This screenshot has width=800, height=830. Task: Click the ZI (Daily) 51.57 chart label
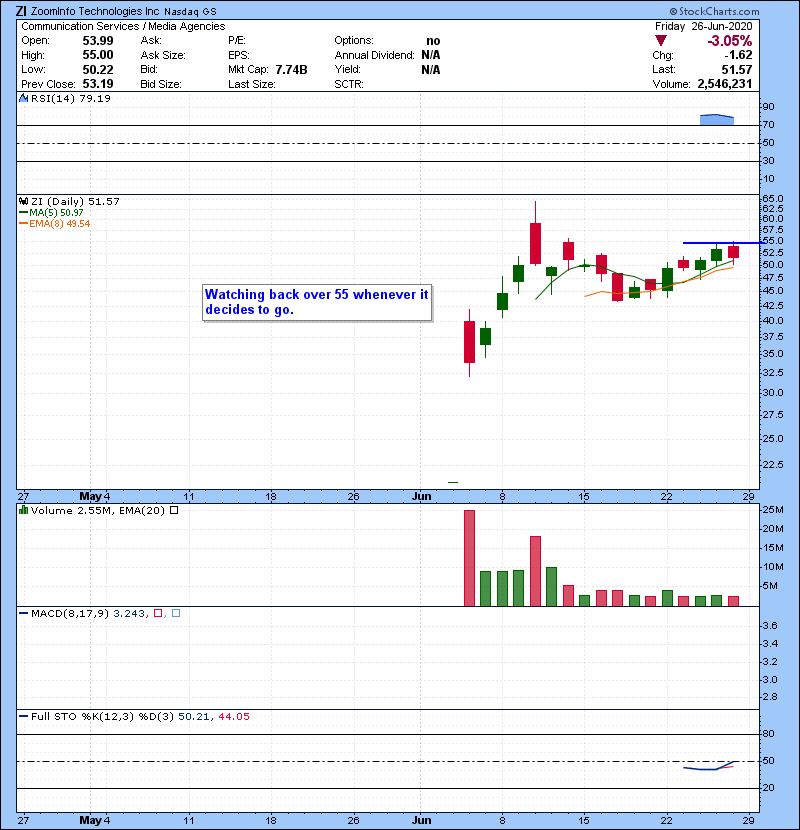75,201
